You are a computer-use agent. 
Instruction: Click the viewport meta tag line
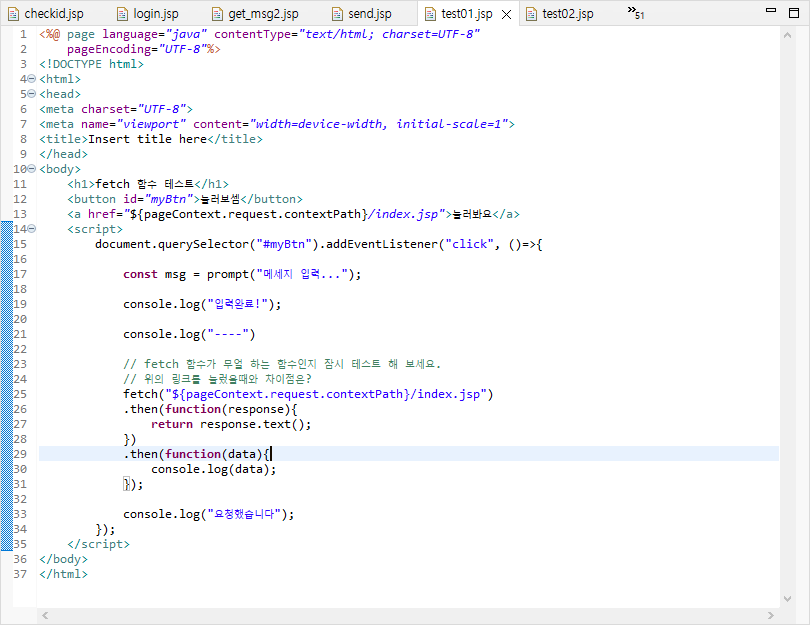click(x=277, y=124)
